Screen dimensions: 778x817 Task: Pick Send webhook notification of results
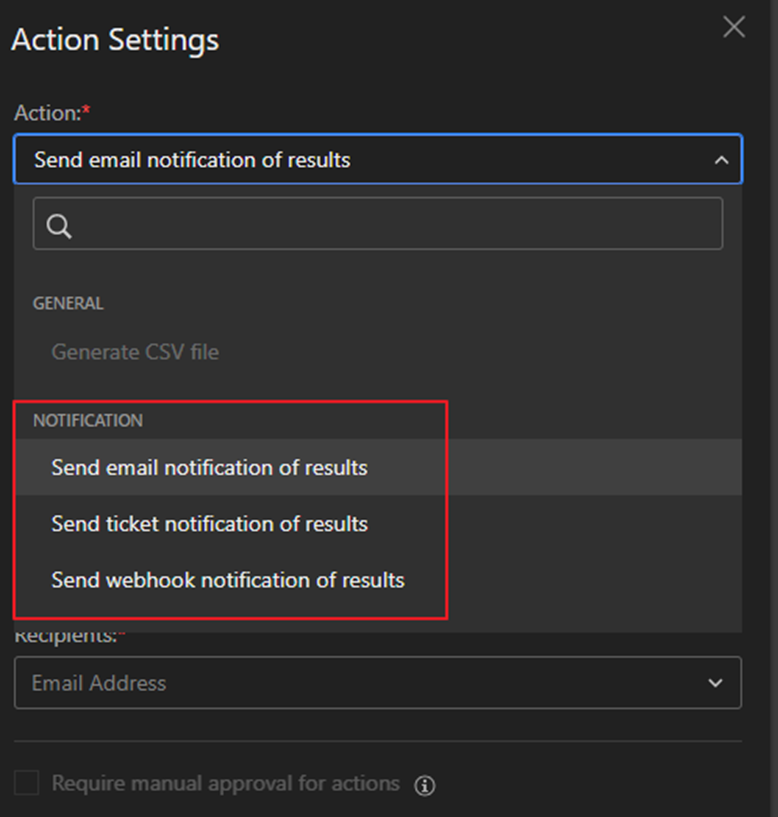pos(228,580)
